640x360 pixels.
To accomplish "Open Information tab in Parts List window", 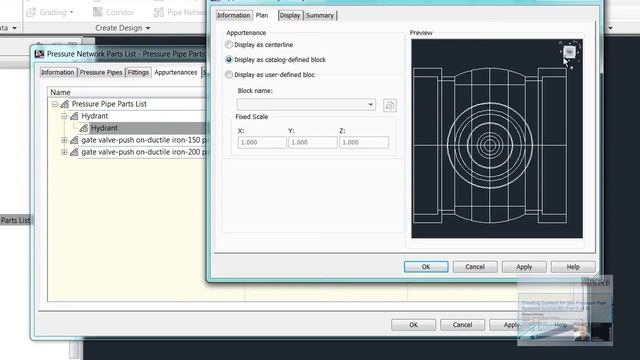I will pos(58,72).
